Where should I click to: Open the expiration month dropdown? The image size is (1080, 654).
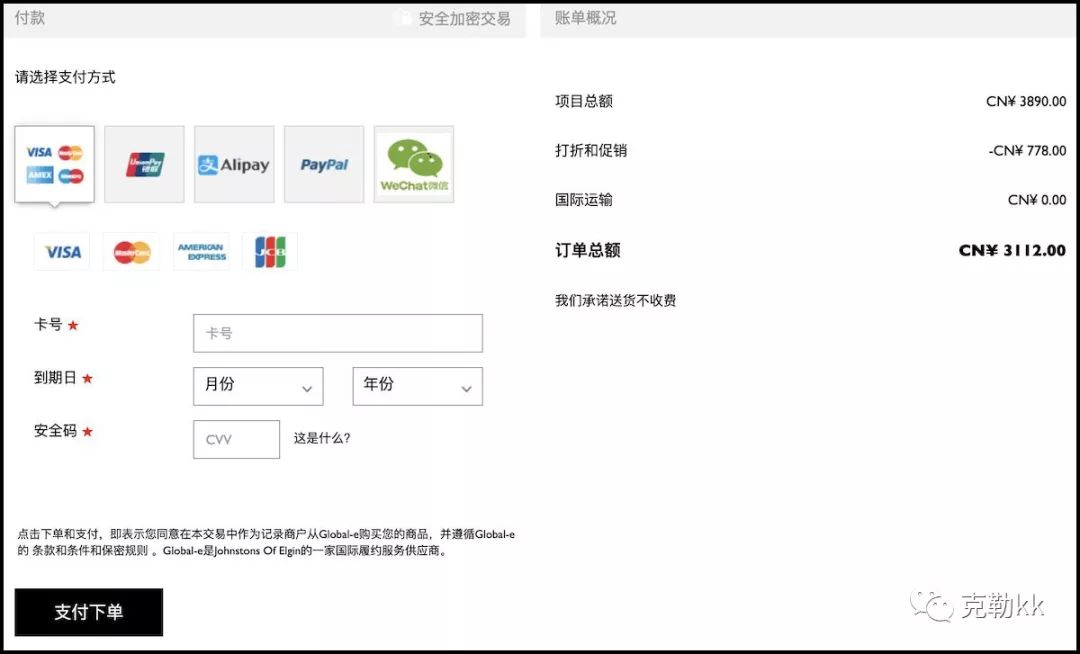click(x=257, y=386)
